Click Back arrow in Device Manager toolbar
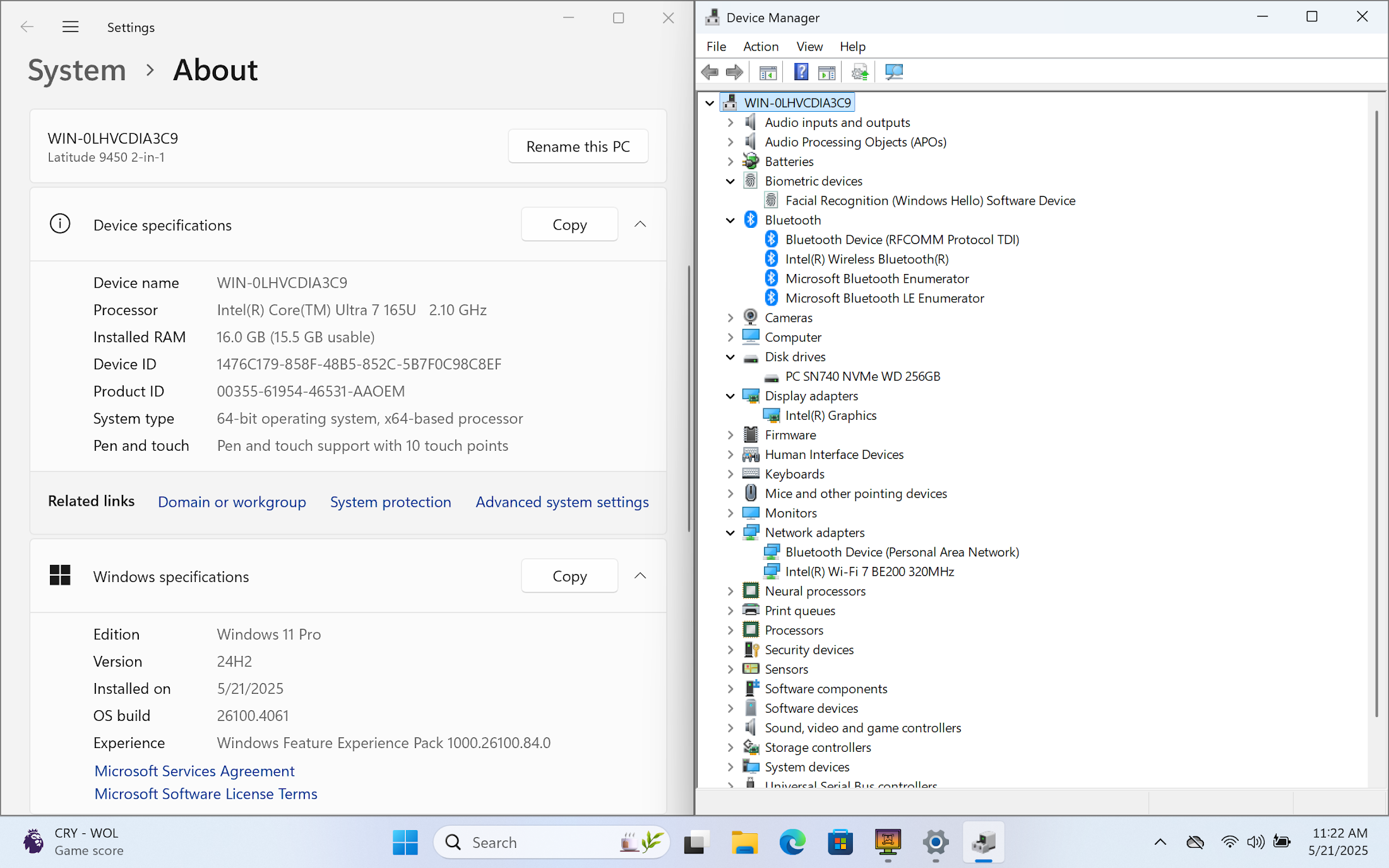The height and width of the screenshot is (868, 1389). 710,73
